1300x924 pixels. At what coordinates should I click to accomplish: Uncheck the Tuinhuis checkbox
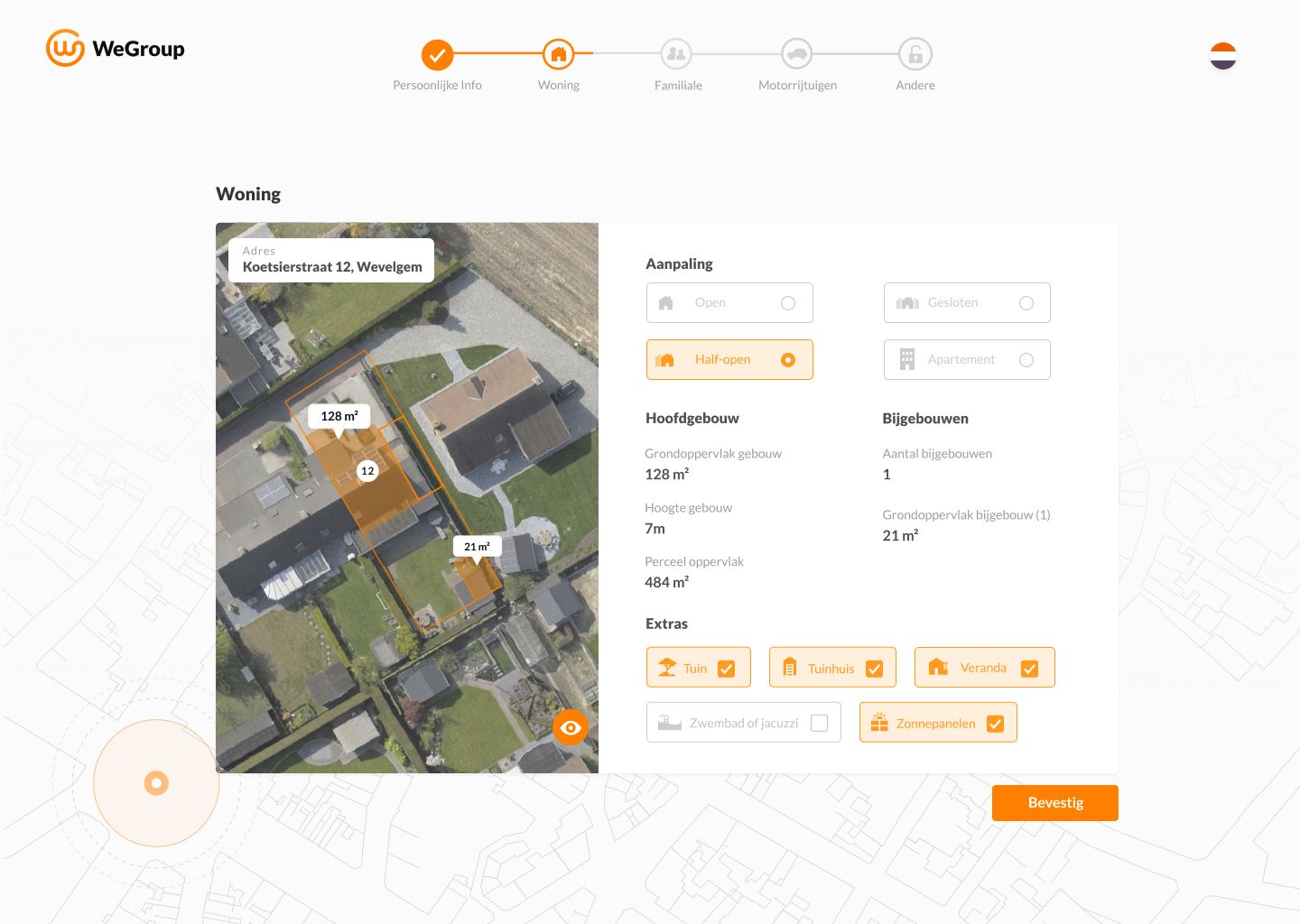874,669
